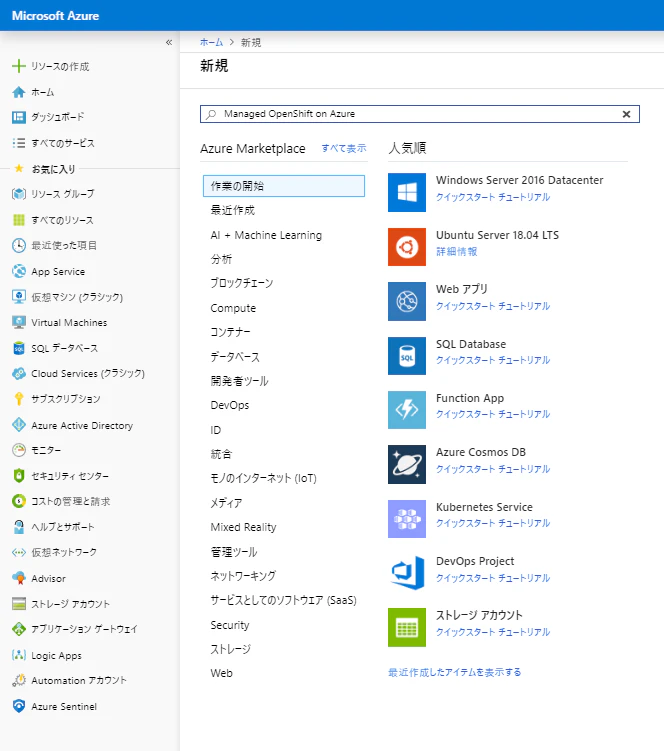Select the 分析 category
664x751 pixels.
(221, 259)
